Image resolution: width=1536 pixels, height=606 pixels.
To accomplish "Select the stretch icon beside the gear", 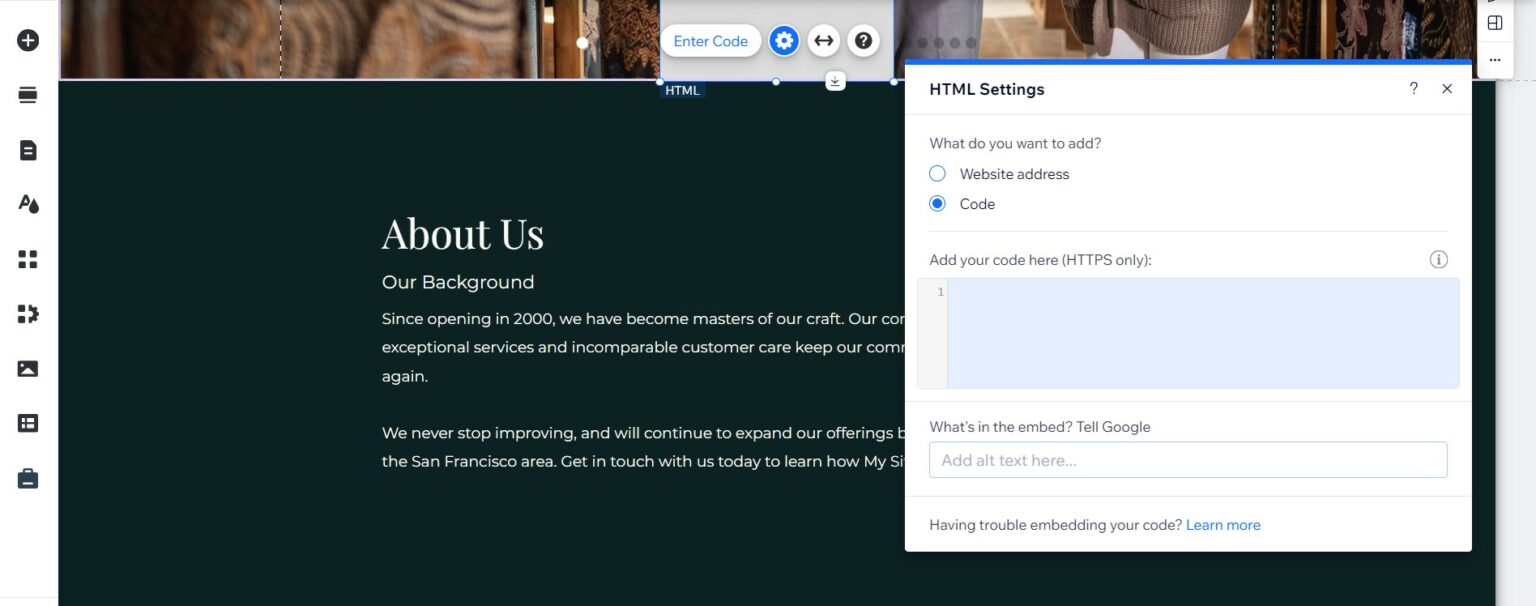I will 824,40.
